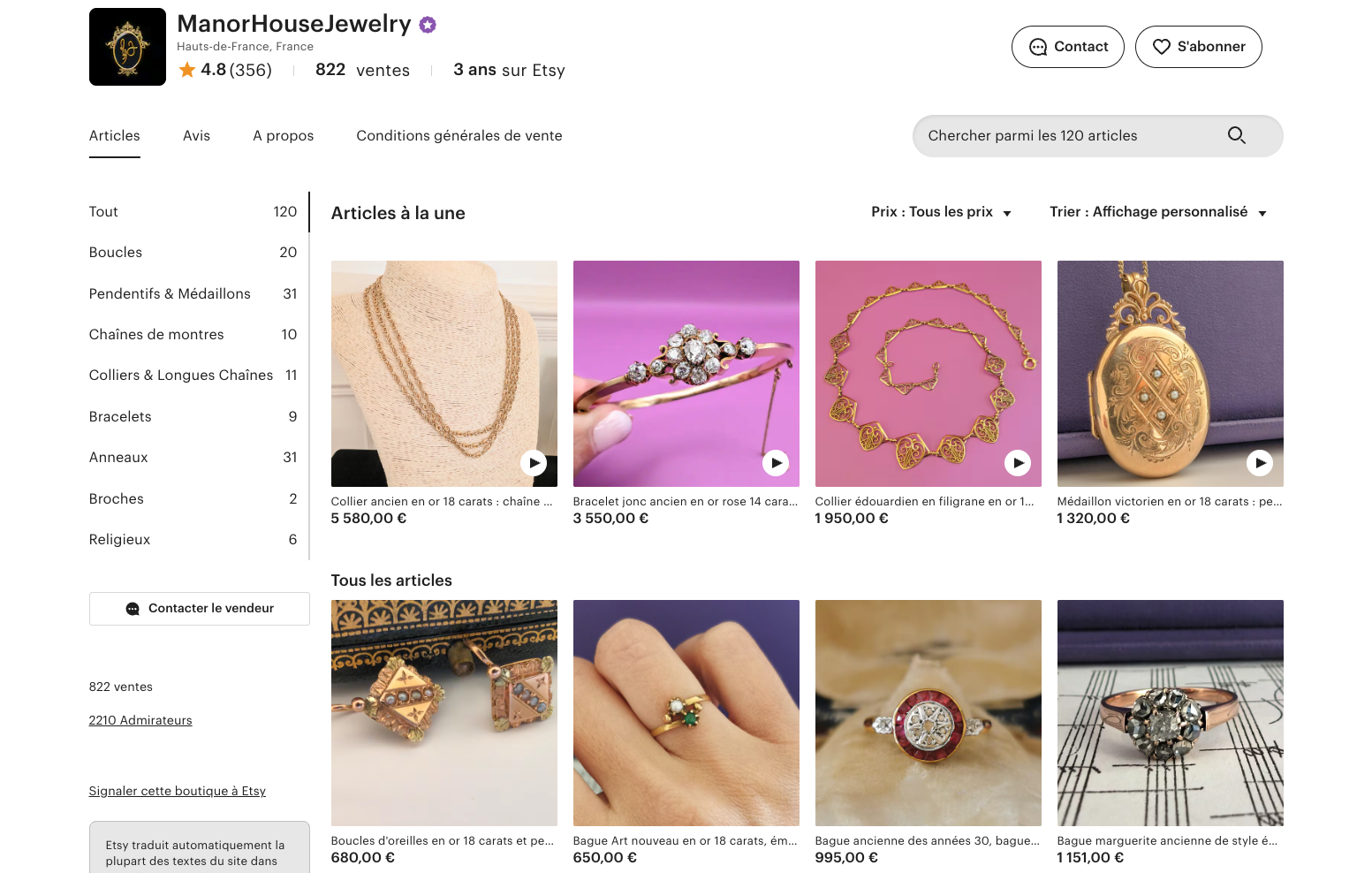The height and width of the screenshot is (873, 1372).
Task: Click the search magnifier icon
Action: click(x=1236, y=135)
